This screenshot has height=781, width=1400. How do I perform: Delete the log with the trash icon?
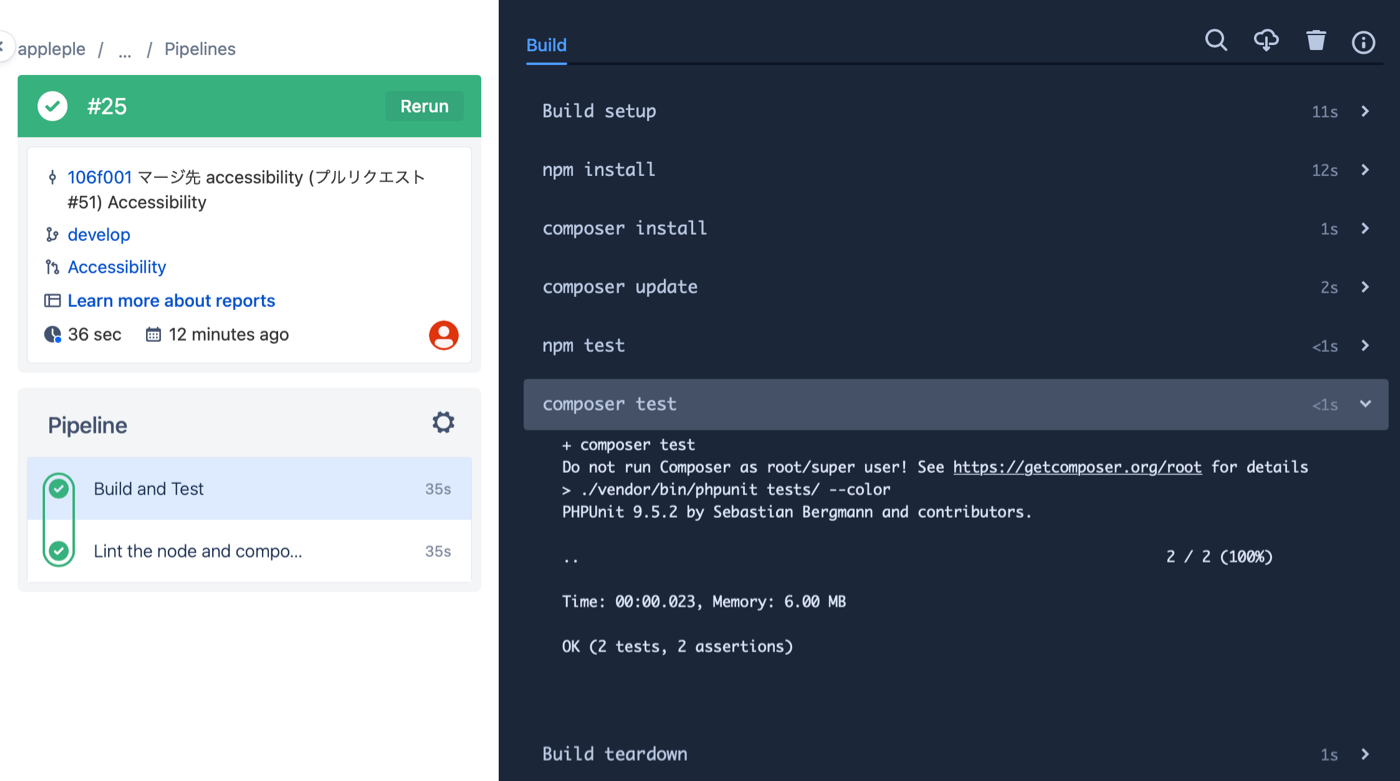click(1316, 40)
